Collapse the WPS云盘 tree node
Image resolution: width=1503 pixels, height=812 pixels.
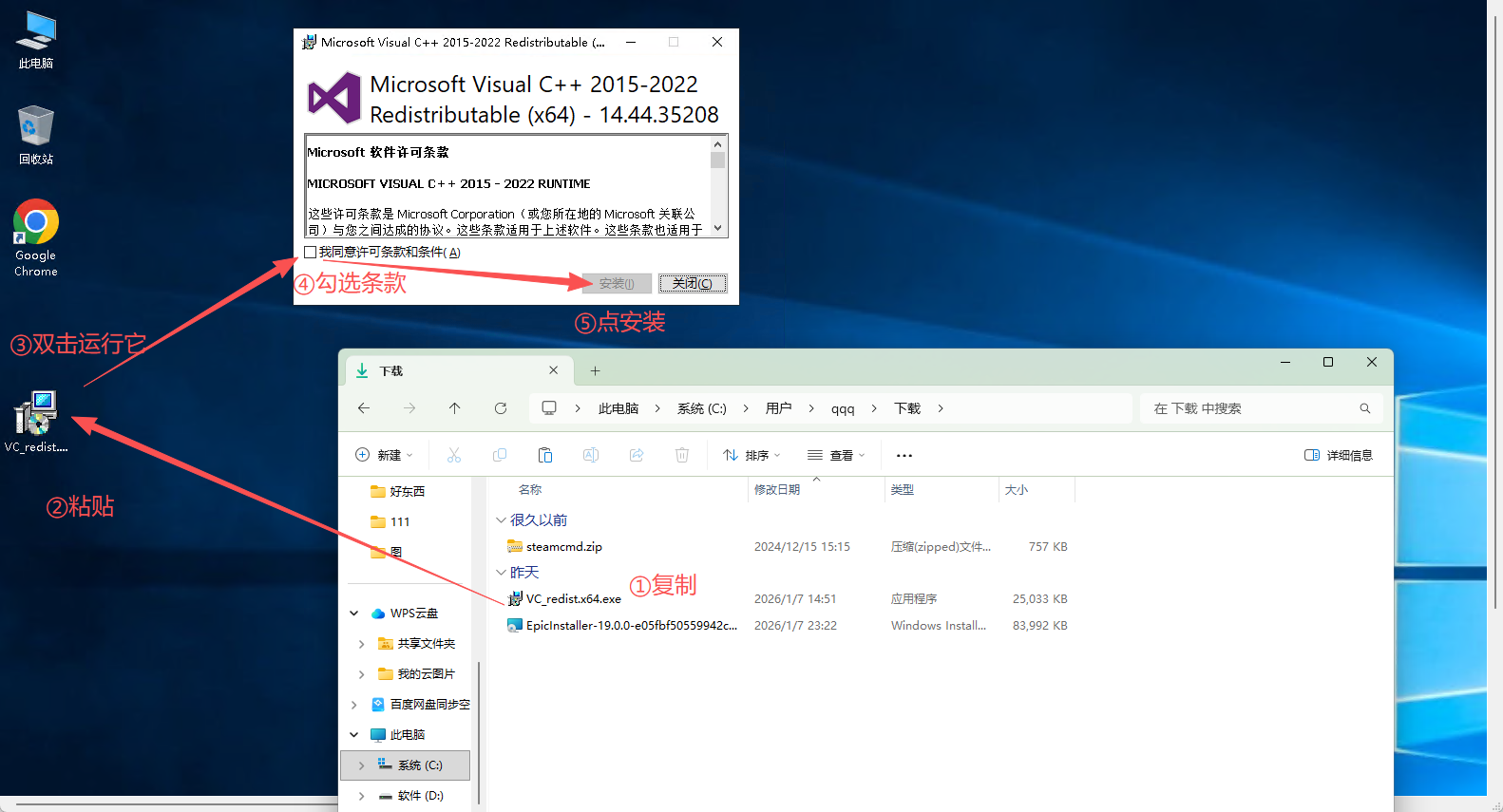point(354,614)
